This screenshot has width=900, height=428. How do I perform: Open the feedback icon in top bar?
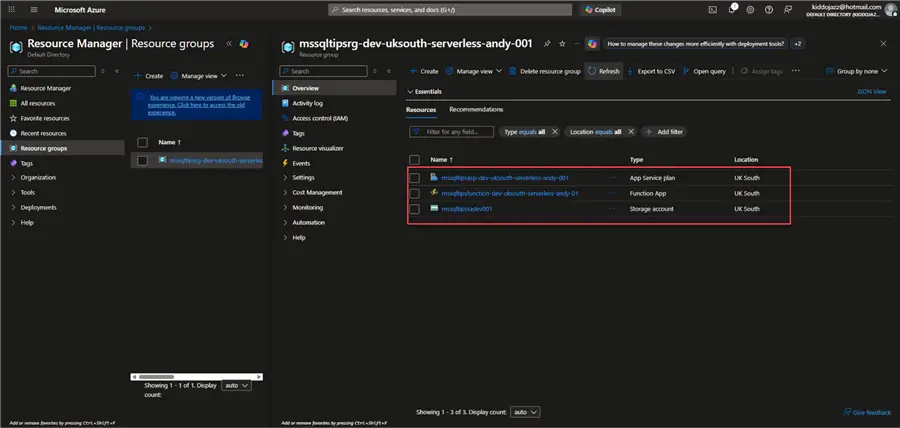click(x=788, y=10)
